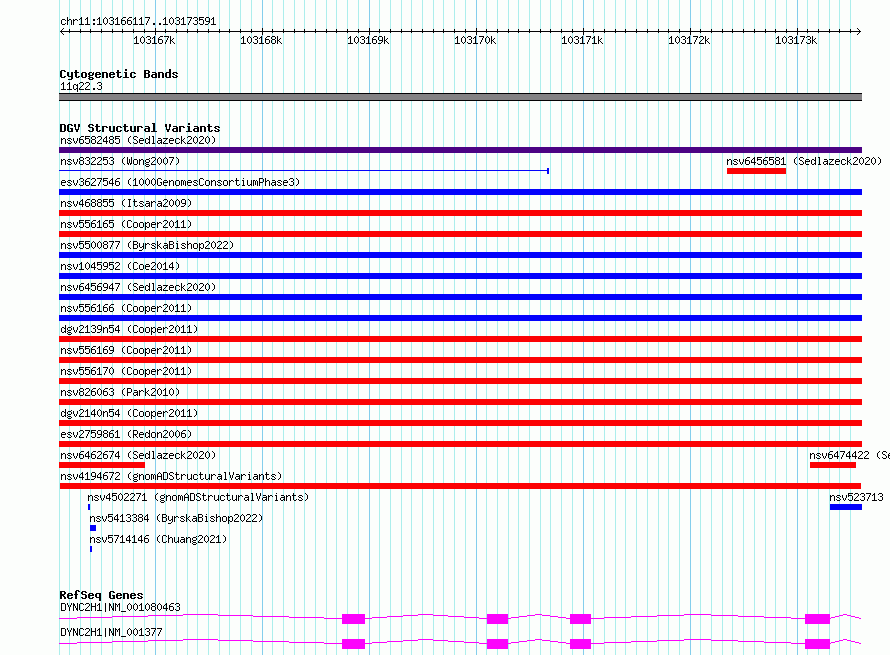Click the red nsv4194672 variant bar

[x=460, y=486]
